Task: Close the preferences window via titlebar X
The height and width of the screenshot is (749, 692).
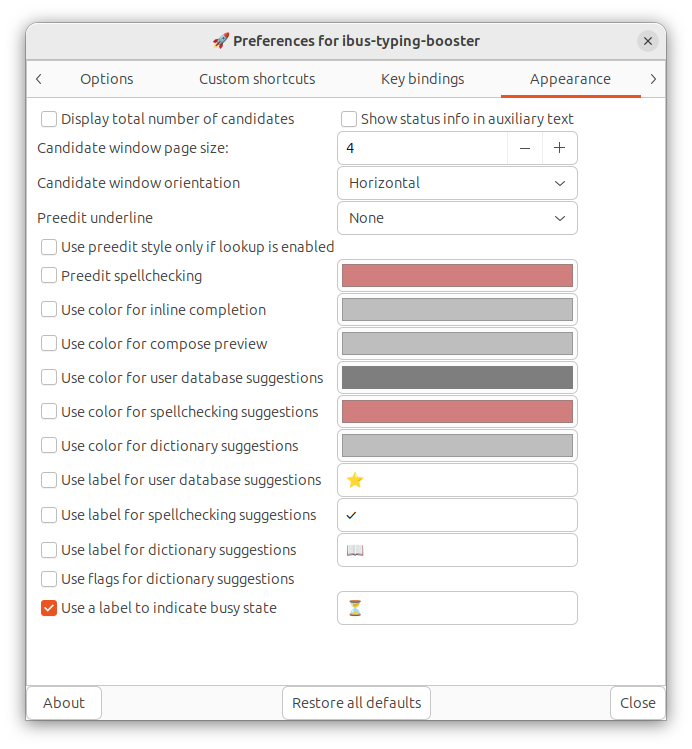Action: click(x=648, y=41)
